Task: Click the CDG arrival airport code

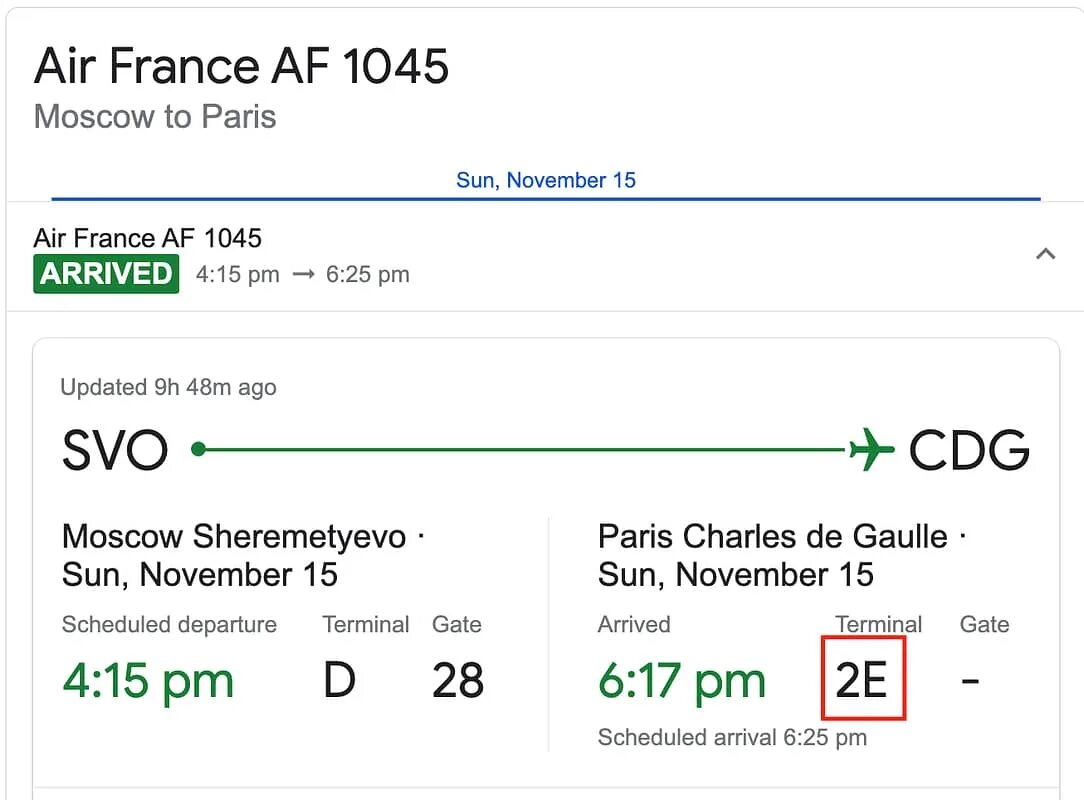Action: (x=968, y=451)
